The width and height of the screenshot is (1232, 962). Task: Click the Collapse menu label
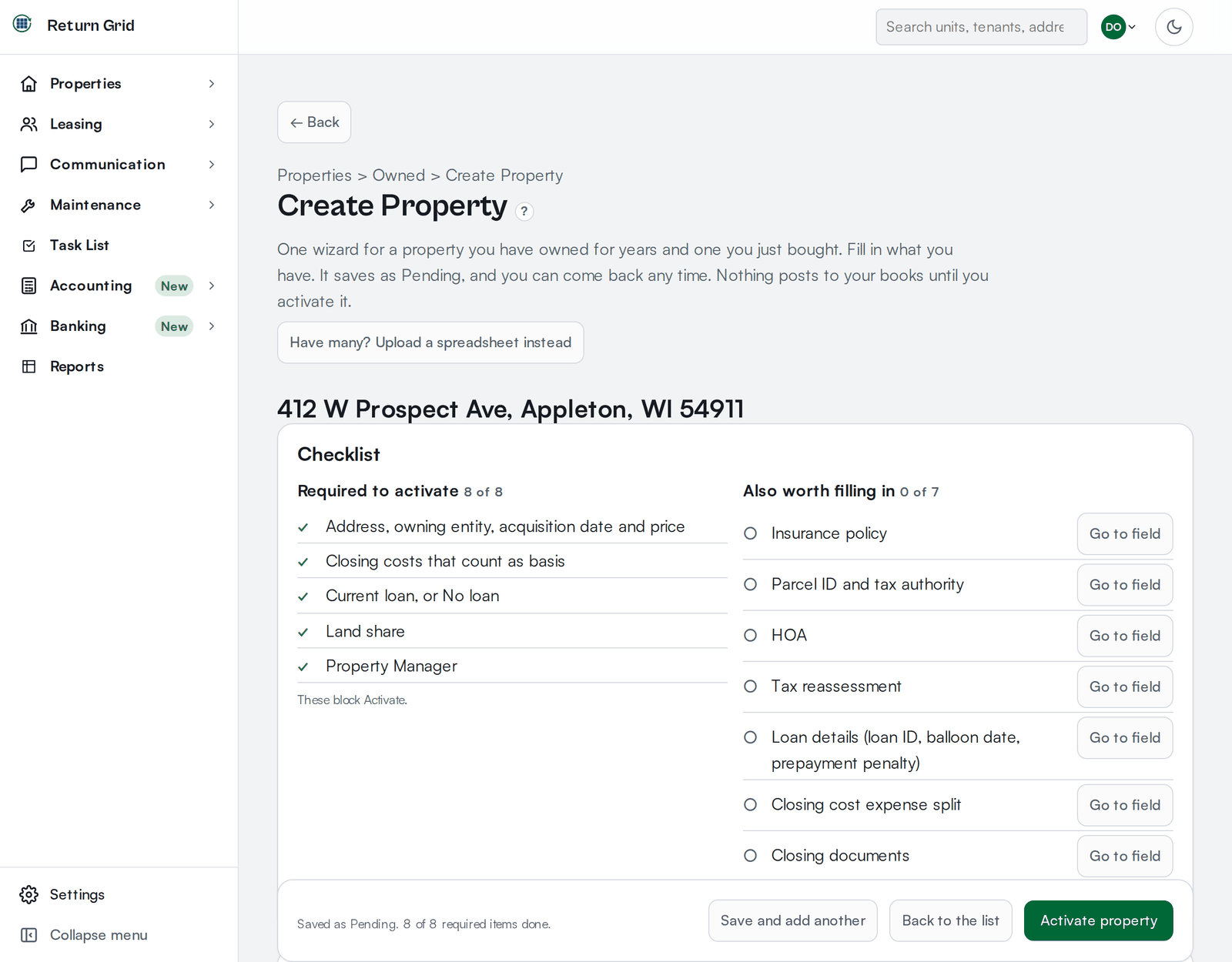[99, 935]
